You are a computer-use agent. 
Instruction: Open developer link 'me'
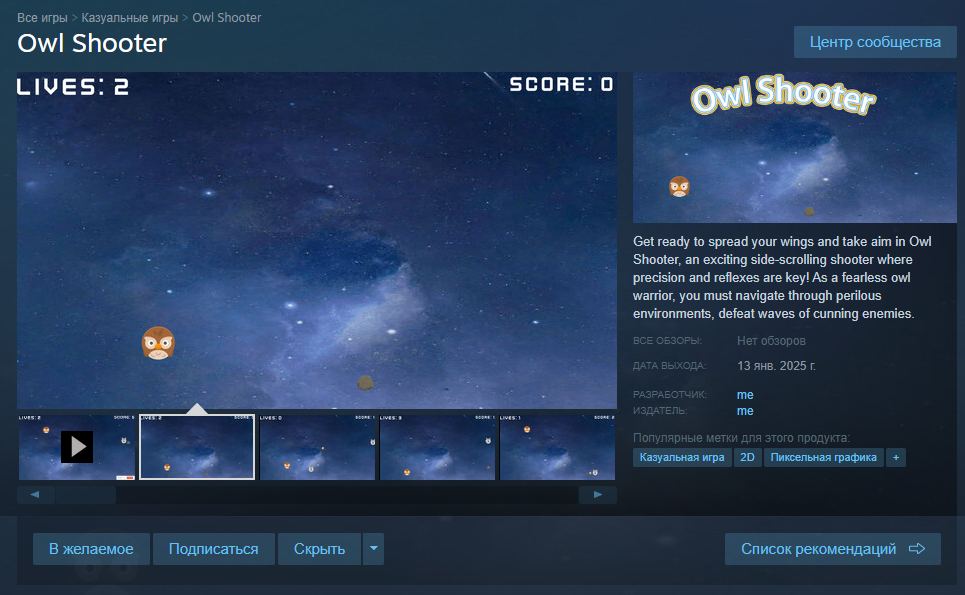click(745, 394)
